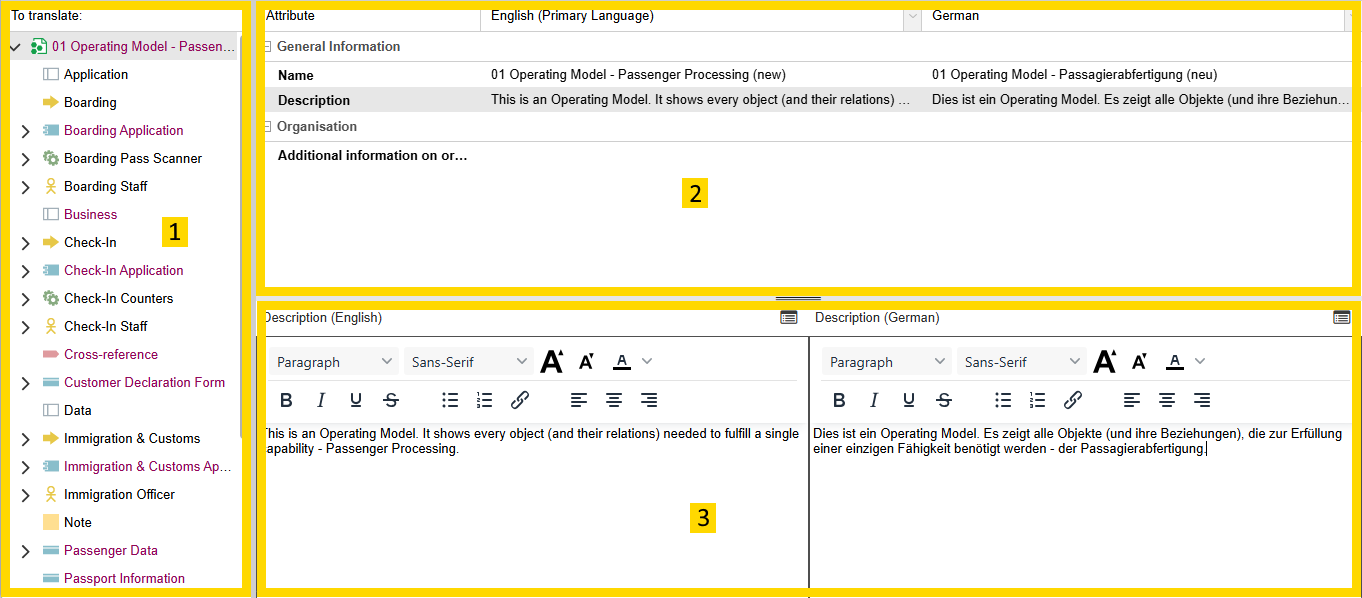The height and width of the screenshot is (598, 1362).
Task: Toggle strikethrough in the German description editor
Action: (x=943, y=399)
